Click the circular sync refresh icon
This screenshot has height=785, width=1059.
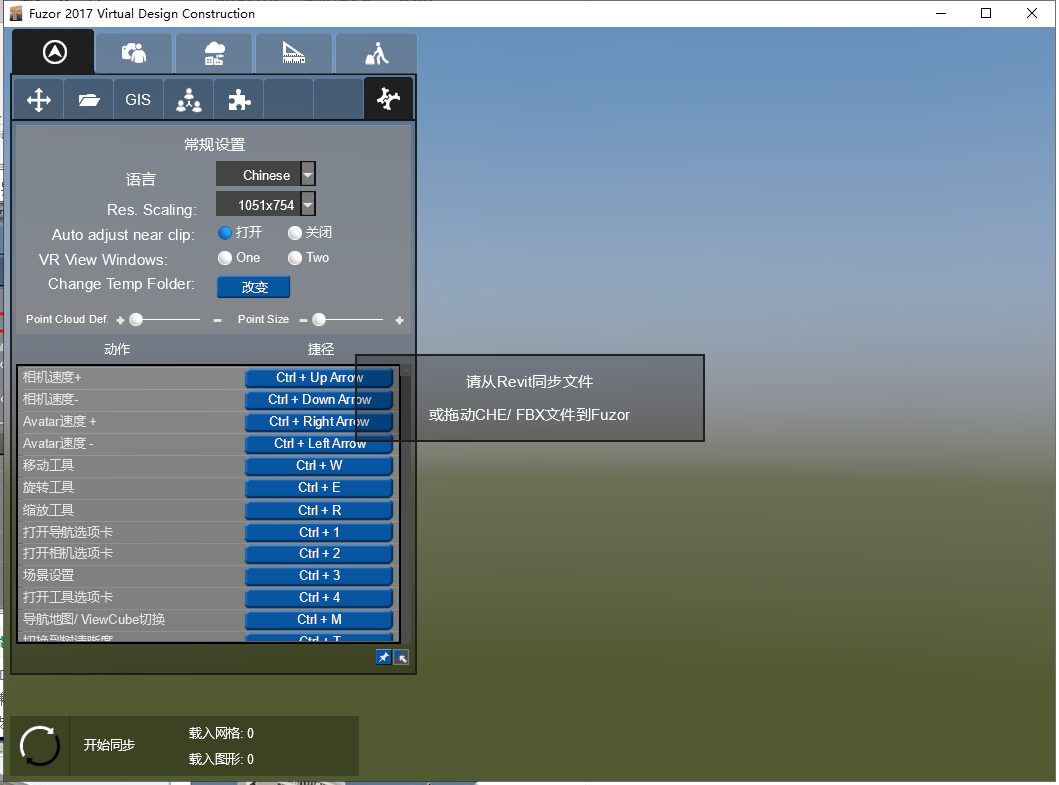[39, 746]
